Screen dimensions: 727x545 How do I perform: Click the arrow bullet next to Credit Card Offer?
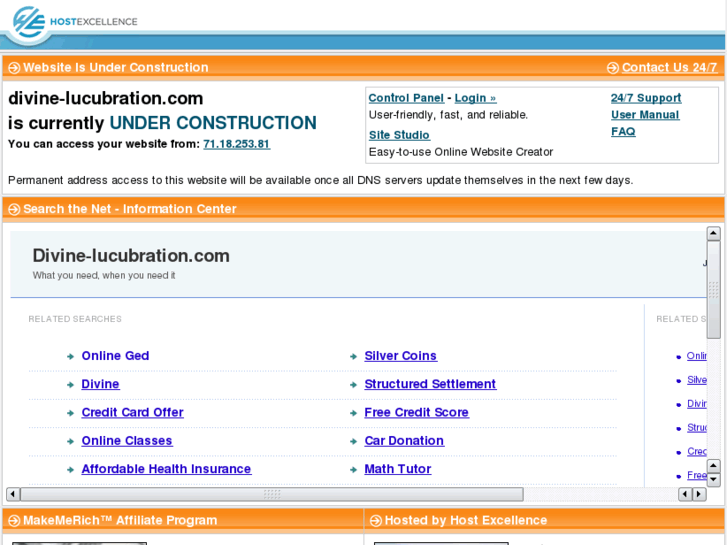point(70,413)
